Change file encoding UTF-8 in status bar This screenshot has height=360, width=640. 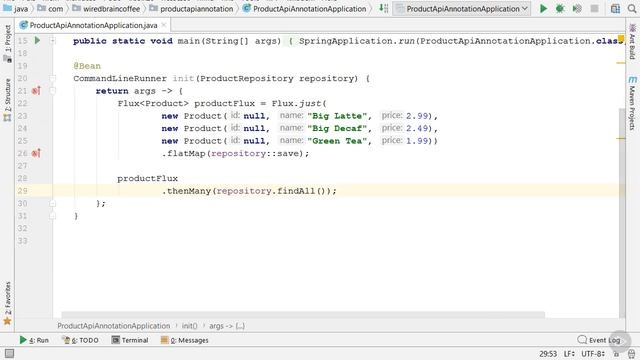point(593,353)
